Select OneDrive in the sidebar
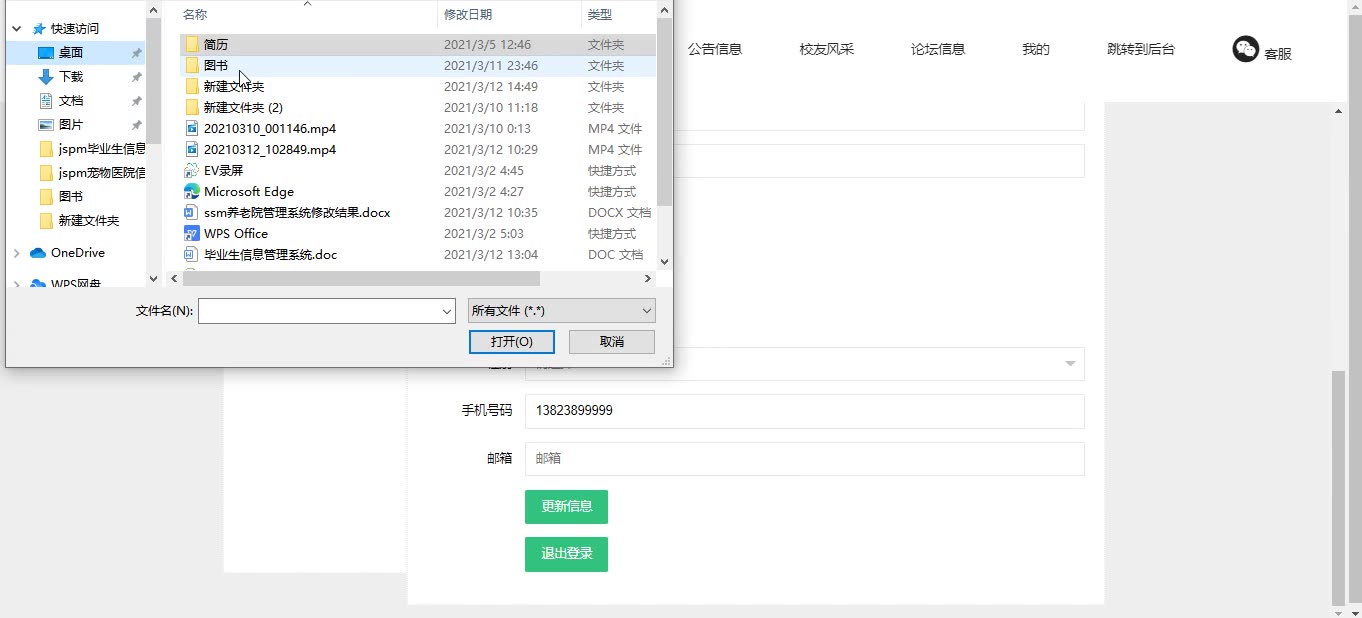 (x=77, y=252)
